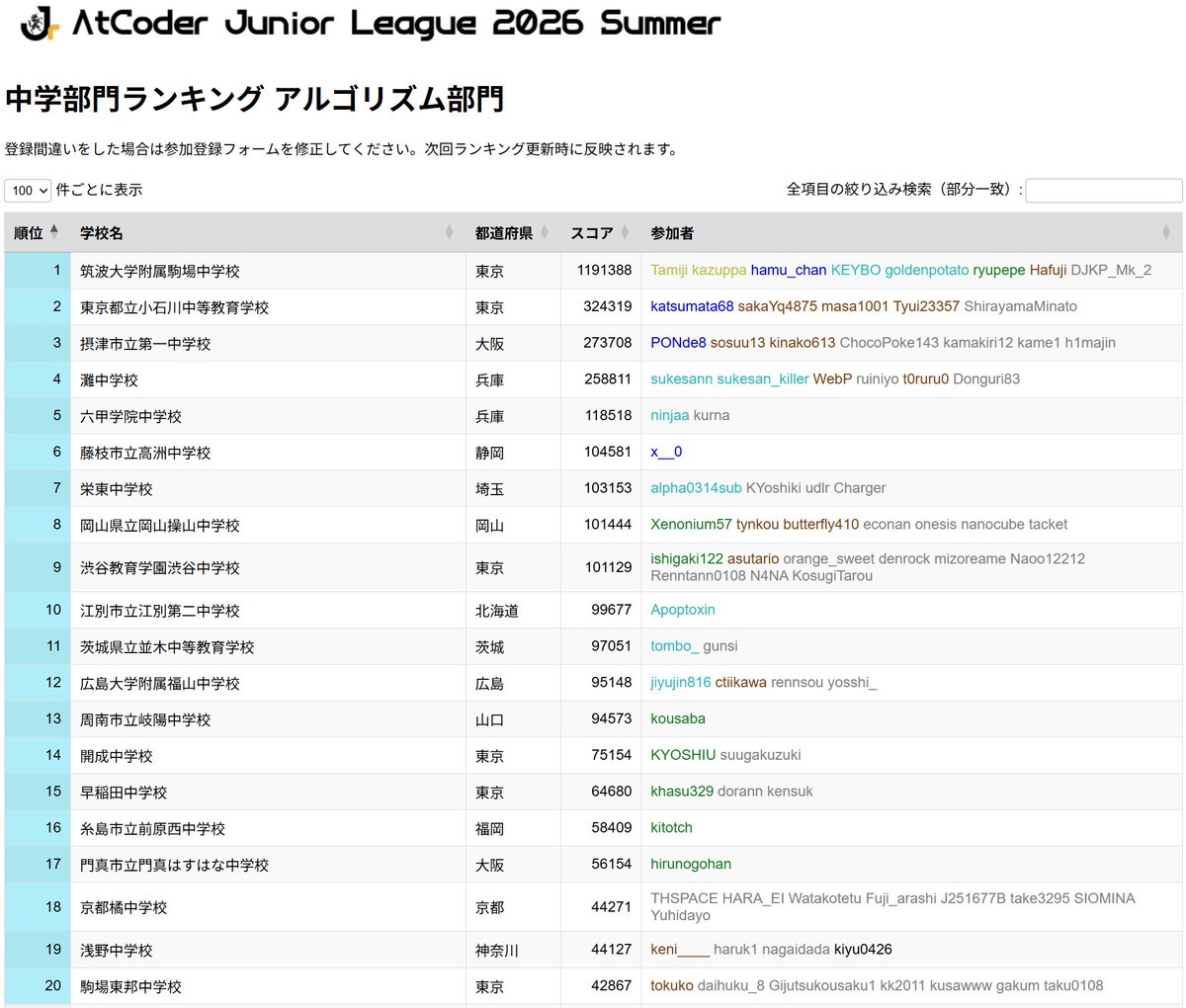The image size is (1186, 1008).
Task: Open participant PONde8's profile link
Action: click(x=678, y=343)
